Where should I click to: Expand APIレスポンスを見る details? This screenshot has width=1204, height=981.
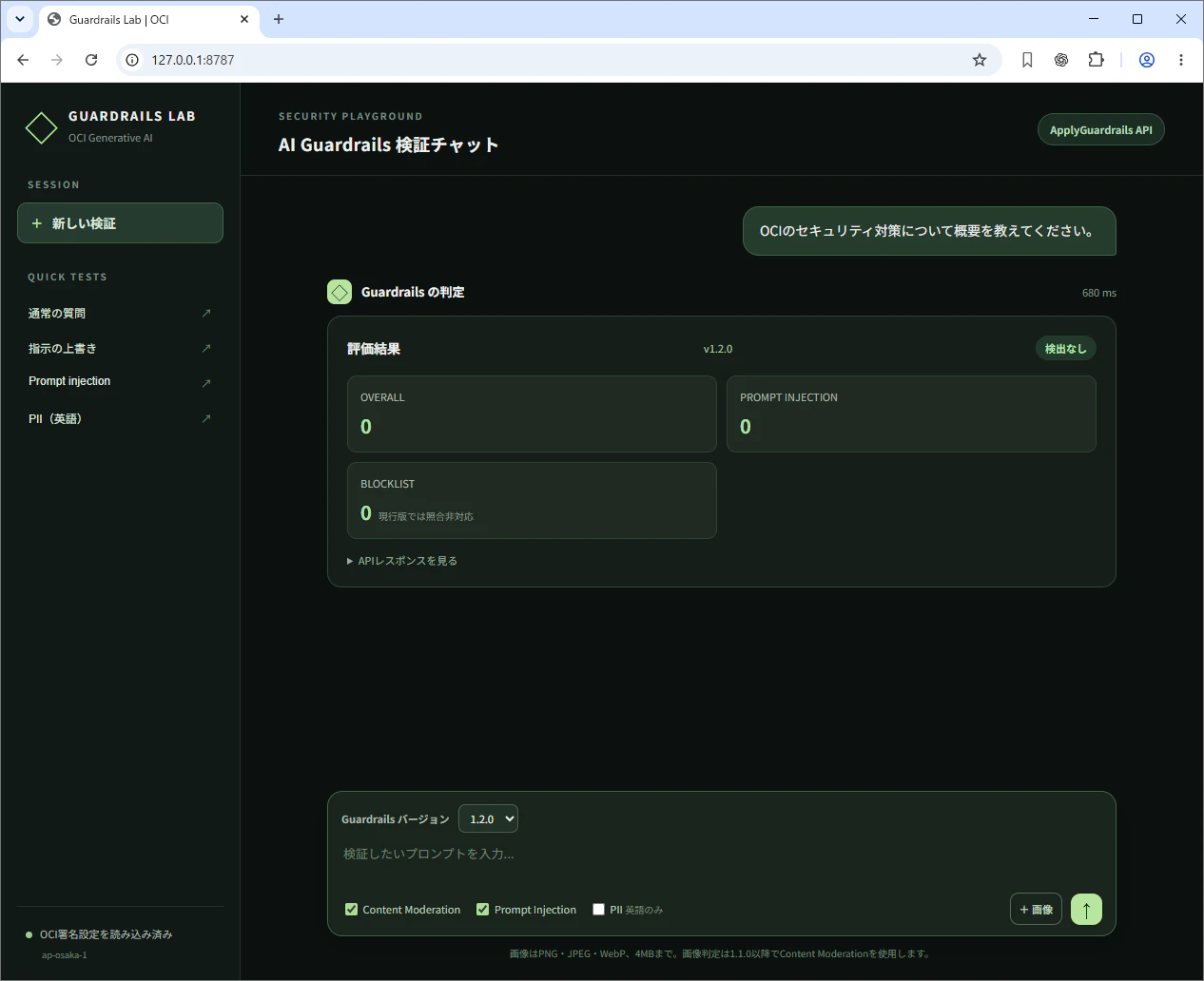tap(402, 561)
